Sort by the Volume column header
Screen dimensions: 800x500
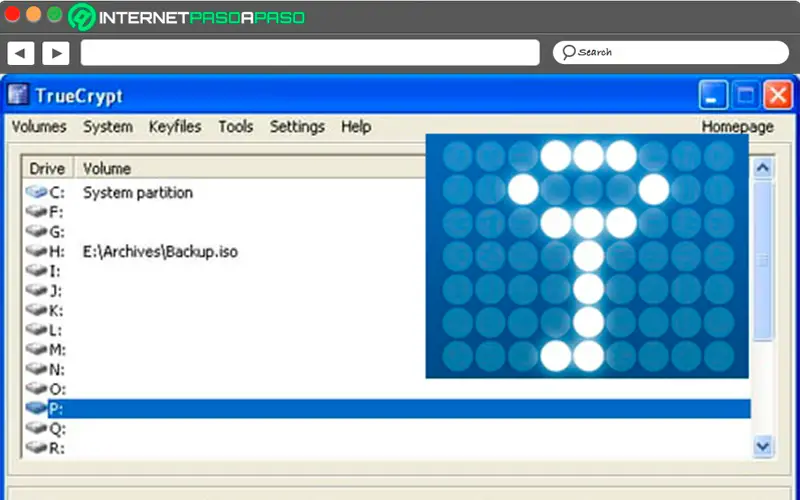tap(107, 168)
